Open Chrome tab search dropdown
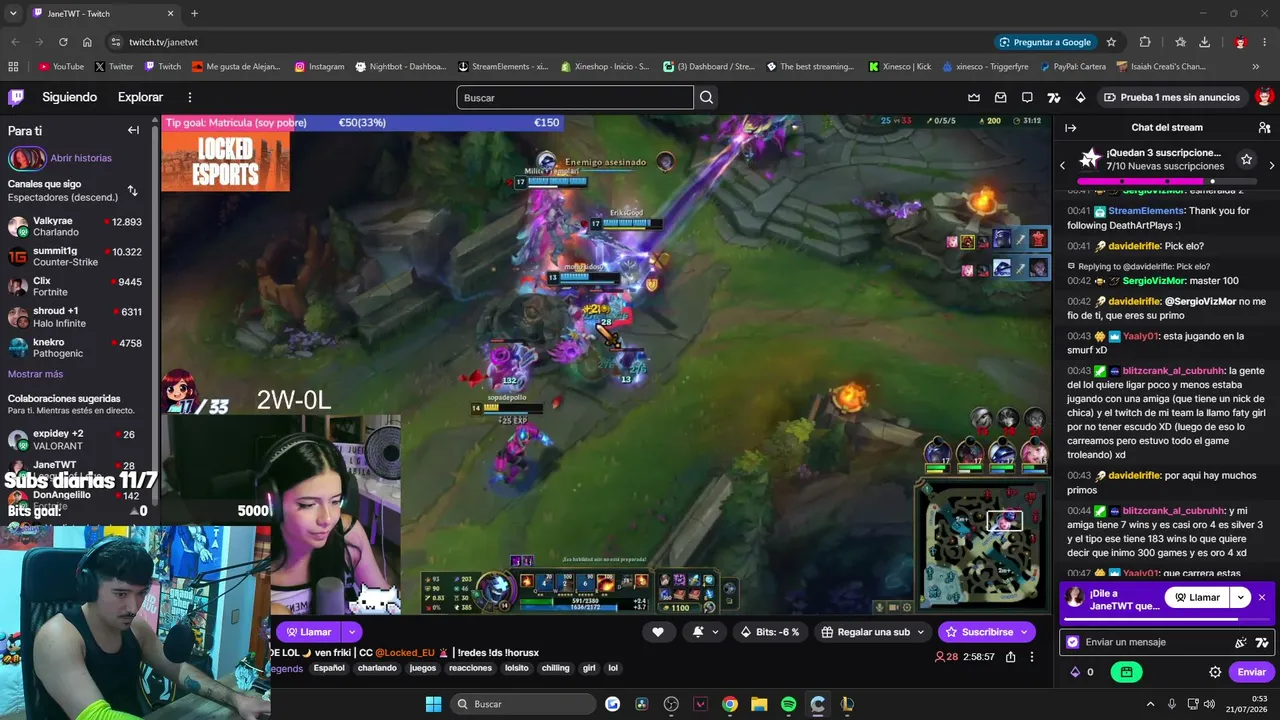This screenshot has height=720, width=1280. click(x=13, y=13)
